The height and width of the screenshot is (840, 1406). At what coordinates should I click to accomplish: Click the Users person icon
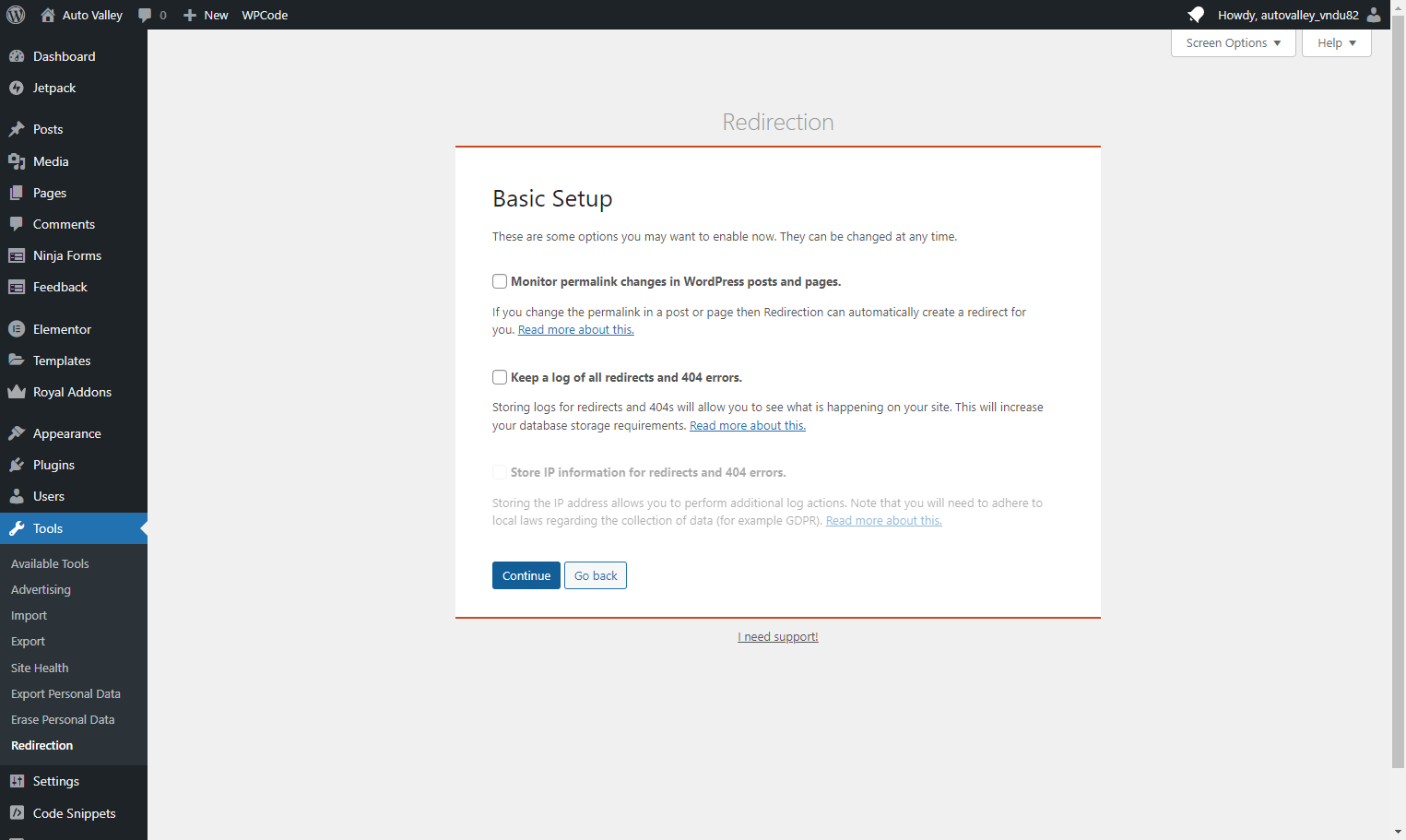(x=17, y=496)
